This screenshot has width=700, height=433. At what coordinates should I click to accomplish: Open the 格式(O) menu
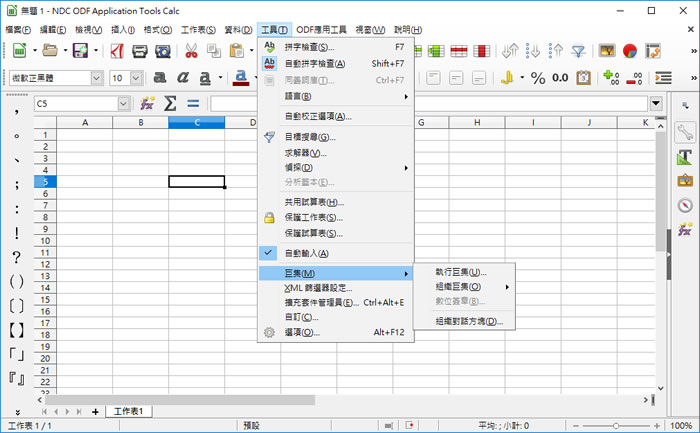[158, 29]
